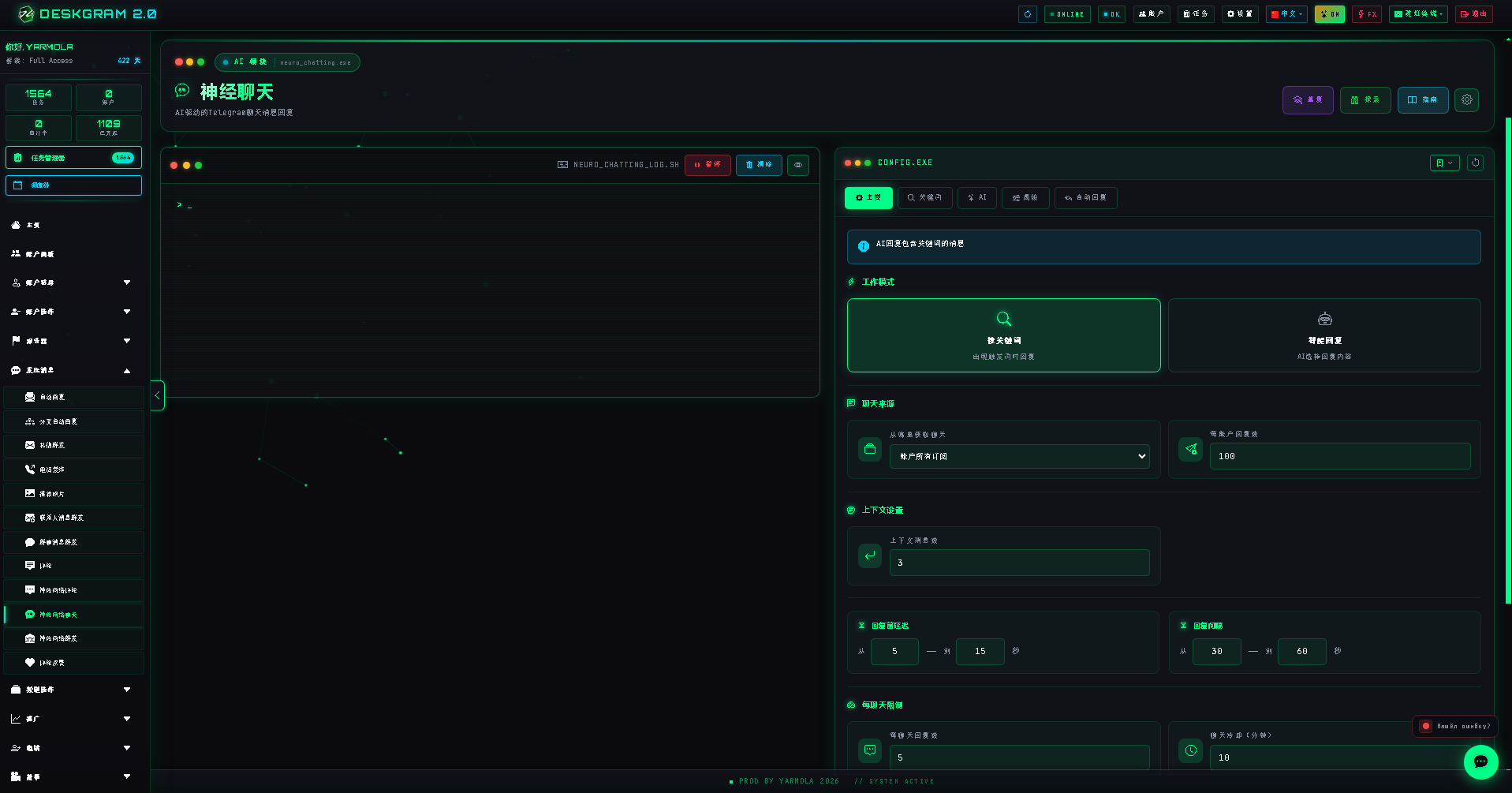Open the 设置 settings top bar button
Viewport: 1512px width, 793px height.
pos(1240,14)
